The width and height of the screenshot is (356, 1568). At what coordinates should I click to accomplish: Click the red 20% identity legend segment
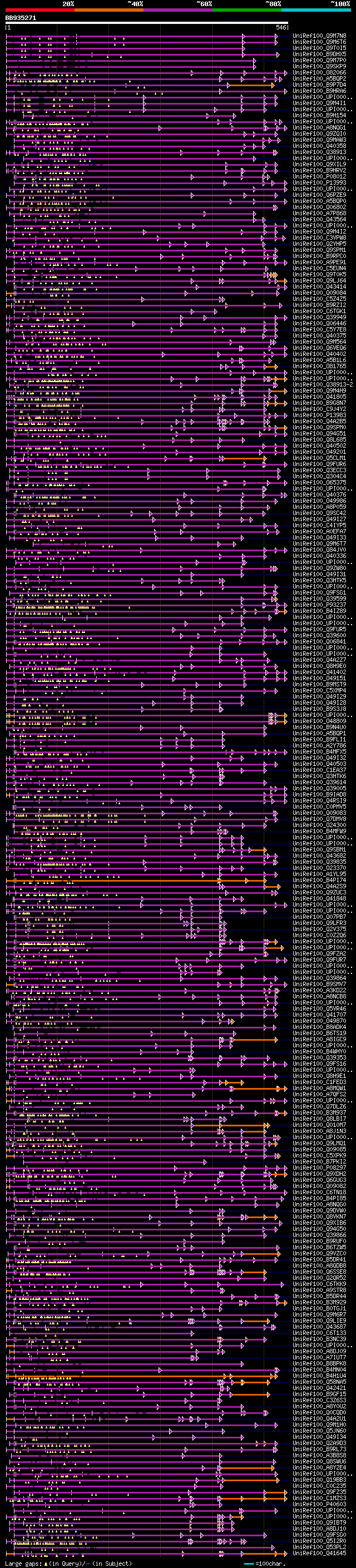40,10
